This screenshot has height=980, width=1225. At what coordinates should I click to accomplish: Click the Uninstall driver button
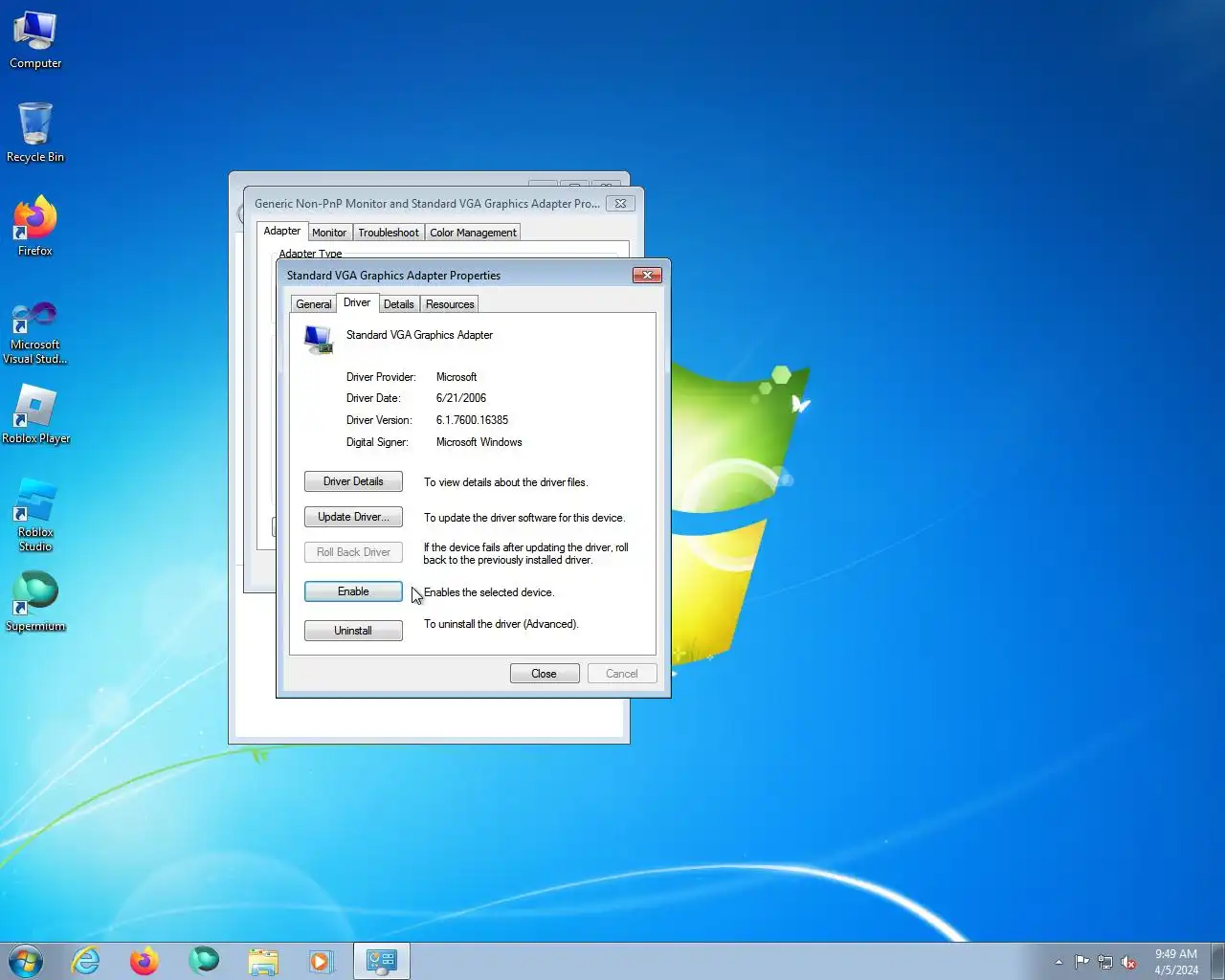coord(353,631)
